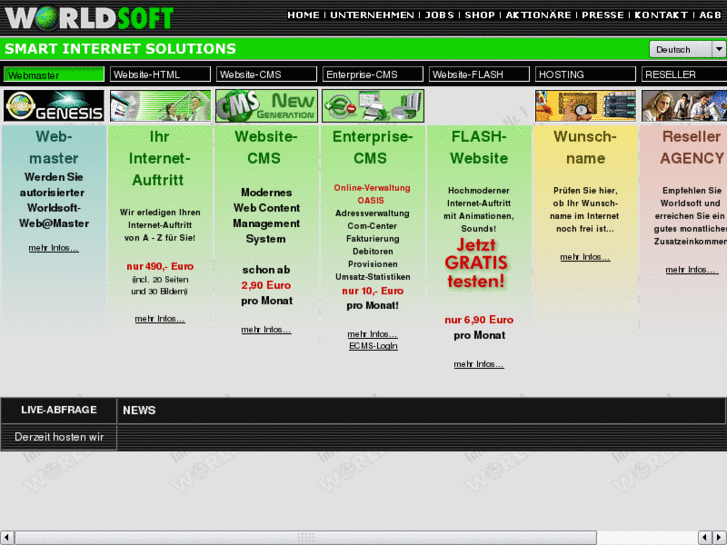This screenshot has width=727, height=545.
Task: Open the Genesis banner image
Action: tap(54, 106)
